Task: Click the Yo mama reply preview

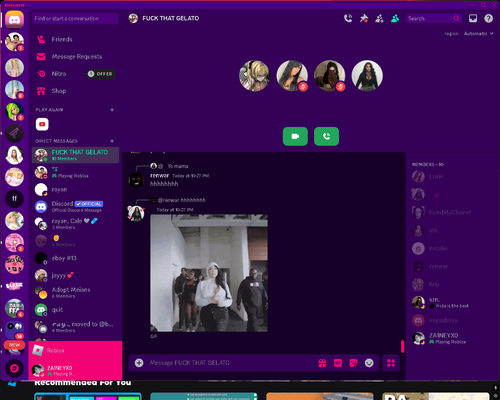Action: coord(178,166)
